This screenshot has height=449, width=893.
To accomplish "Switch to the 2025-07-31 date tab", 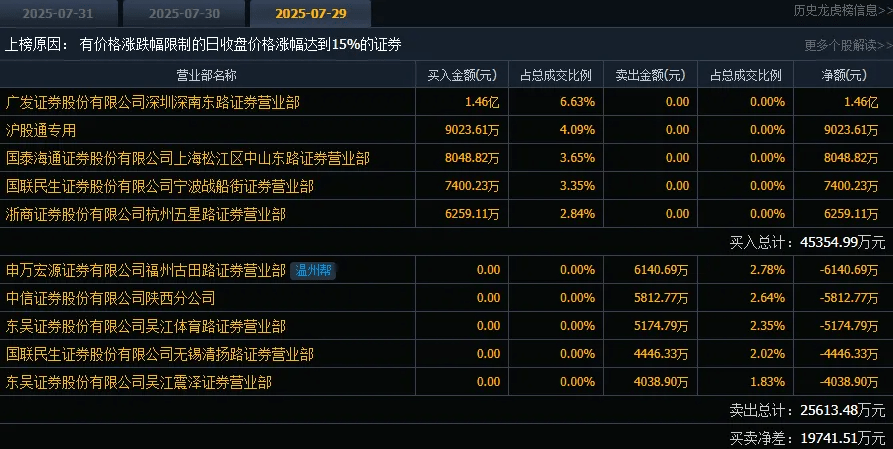I will coord(58,13).
